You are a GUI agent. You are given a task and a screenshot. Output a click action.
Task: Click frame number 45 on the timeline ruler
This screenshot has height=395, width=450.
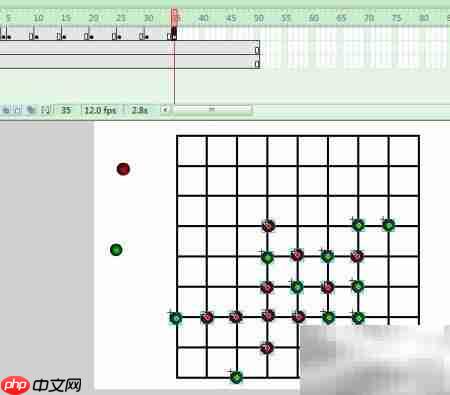(231, 18)
